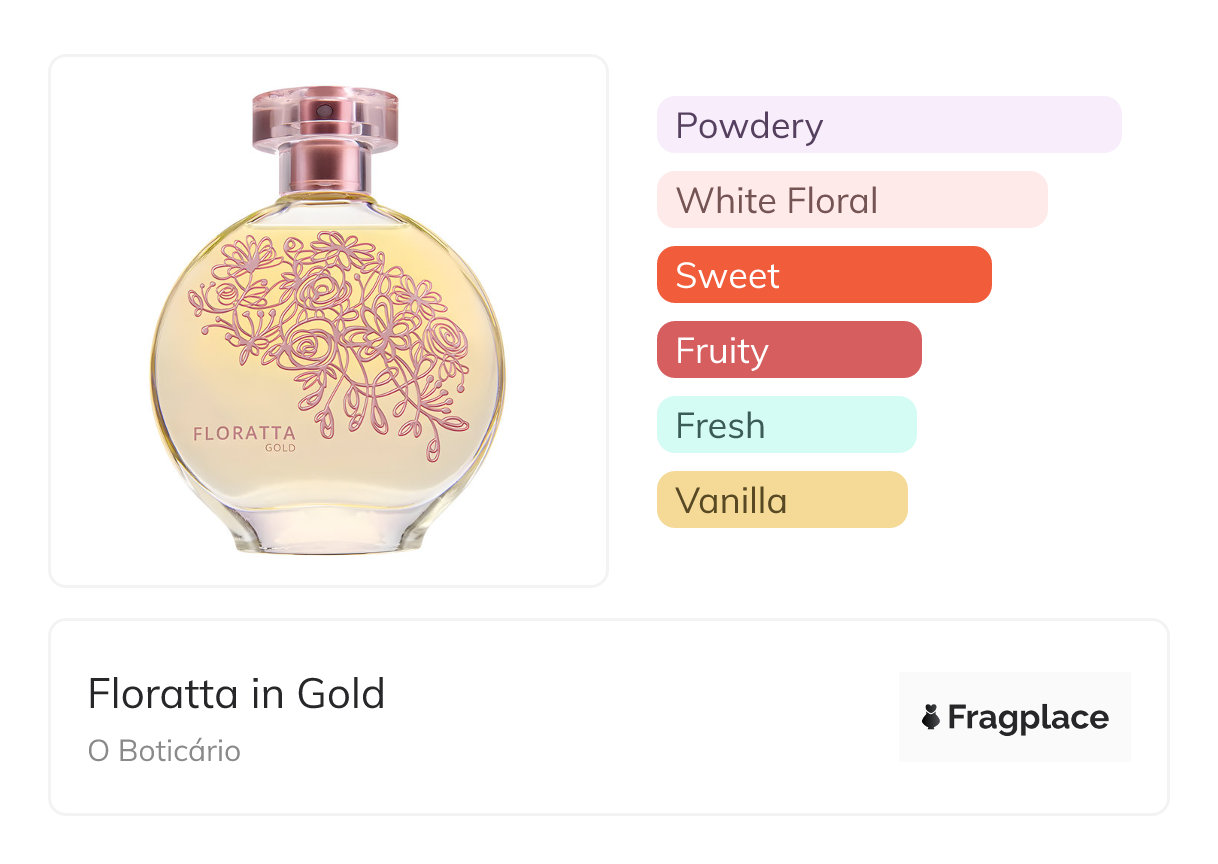
Task: Click the yellow Vanilla accord bar
Action: (781, 500)
